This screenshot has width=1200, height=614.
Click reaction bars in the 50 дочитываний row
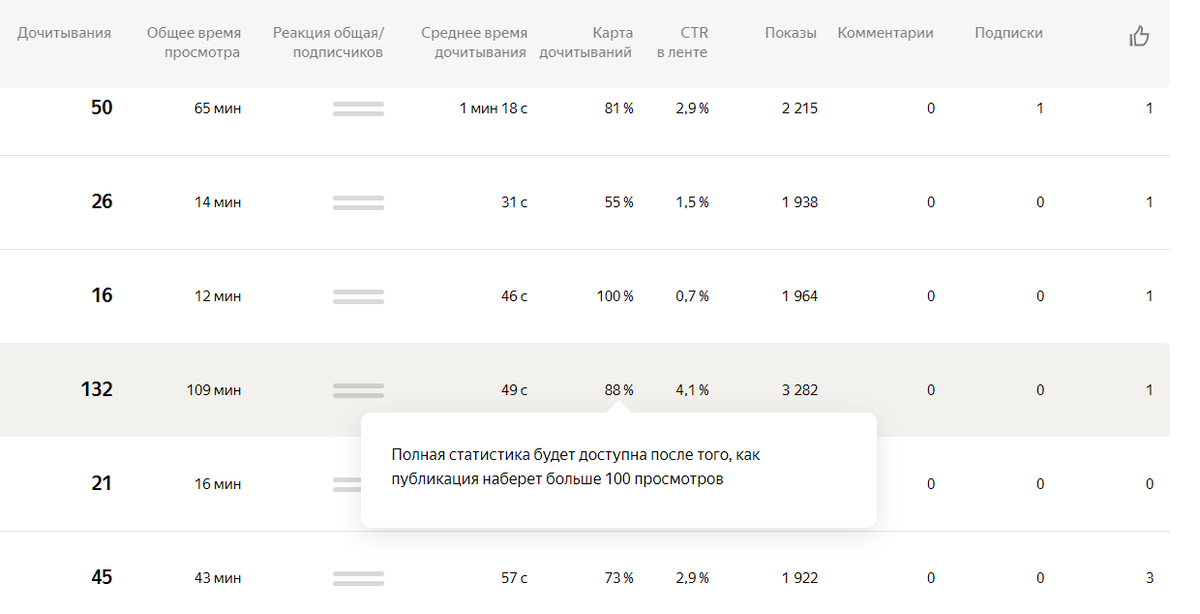click(358, 109)
